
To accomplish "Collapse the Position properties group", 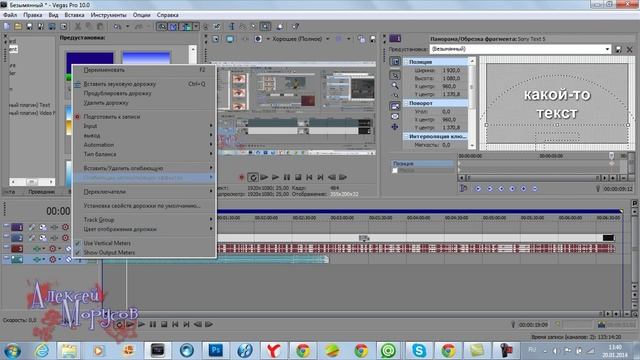I will 407,62.
